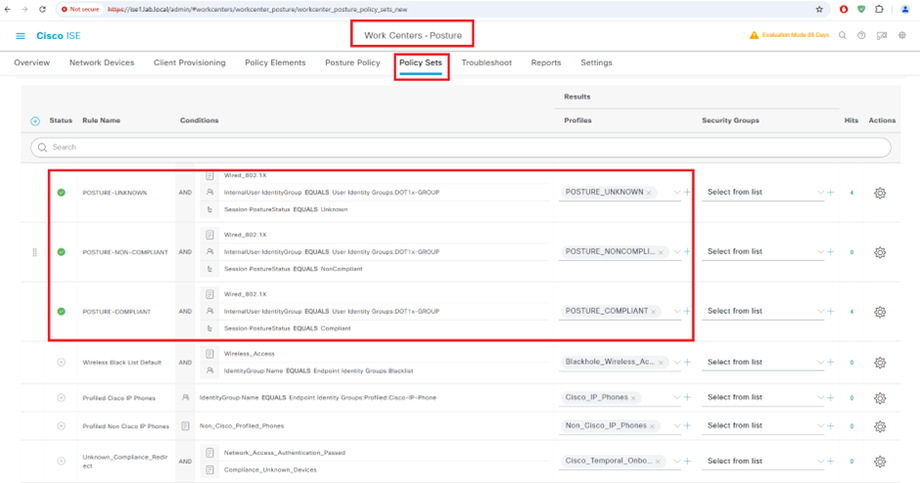Reload the page with refresh icon
Screen dimensions: 920x483
click(x=42, y=9)
